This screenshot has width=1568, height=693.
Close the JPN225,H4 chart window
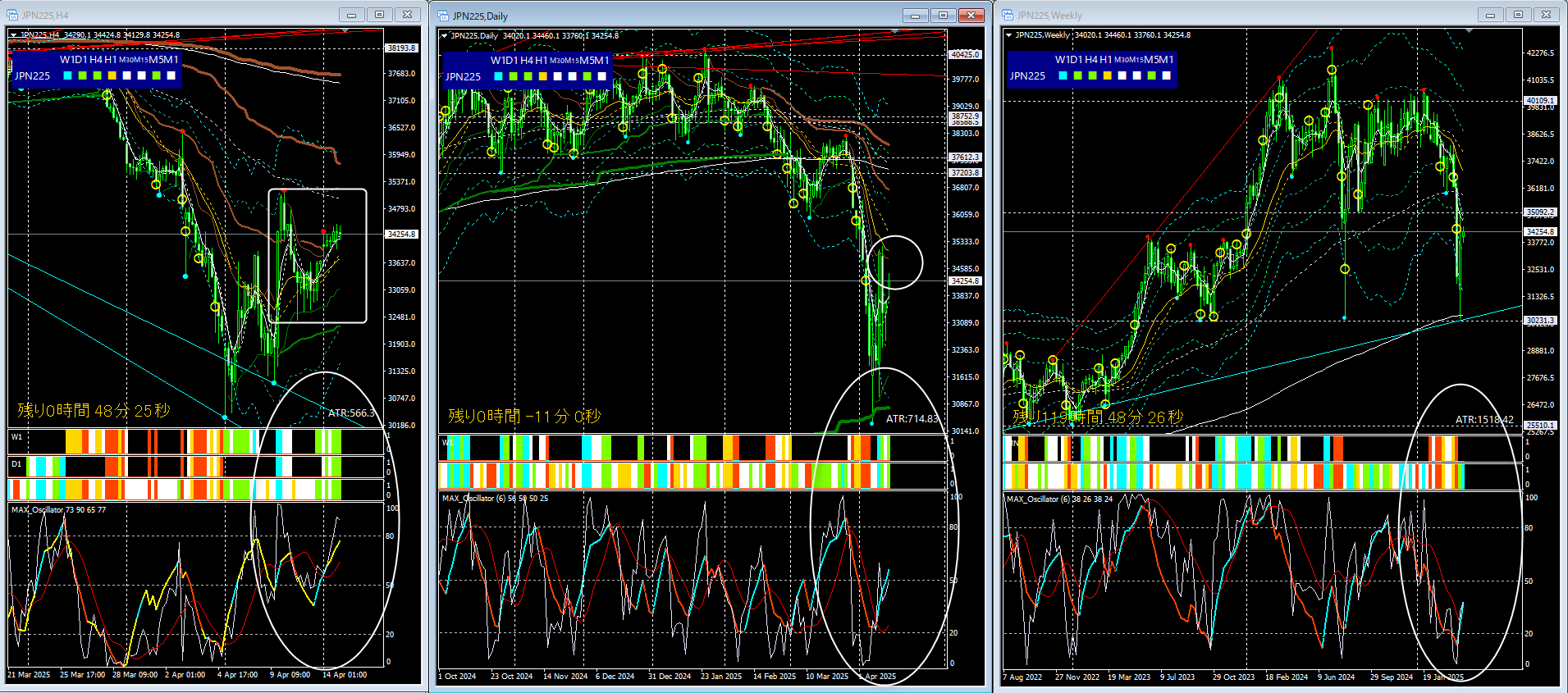point(407,15)
